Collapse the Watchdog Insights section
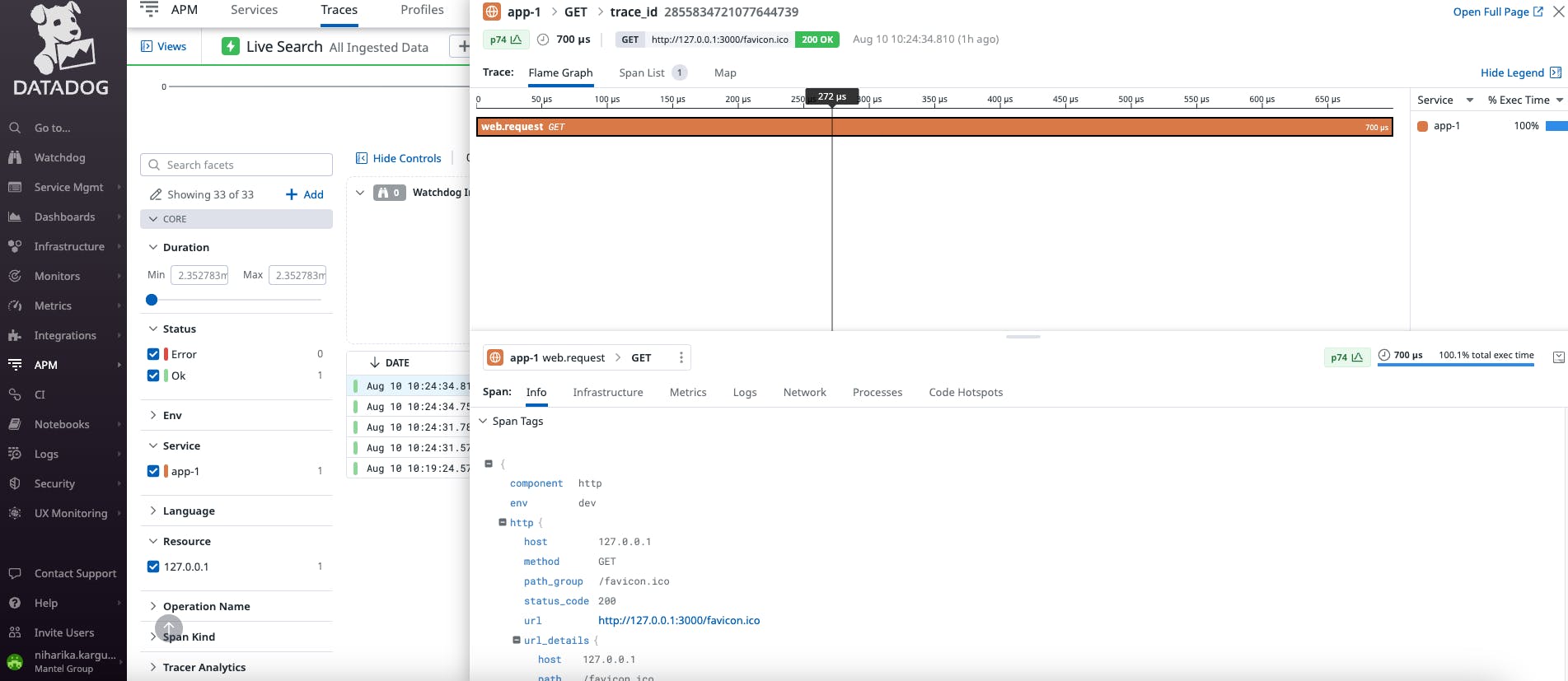 pyautogui.click(x=360, y=193)
